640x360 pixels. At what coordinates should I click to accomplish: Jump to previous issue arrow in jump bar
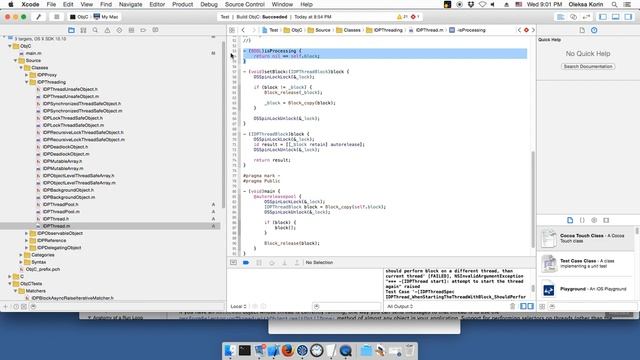pos(519,30)
